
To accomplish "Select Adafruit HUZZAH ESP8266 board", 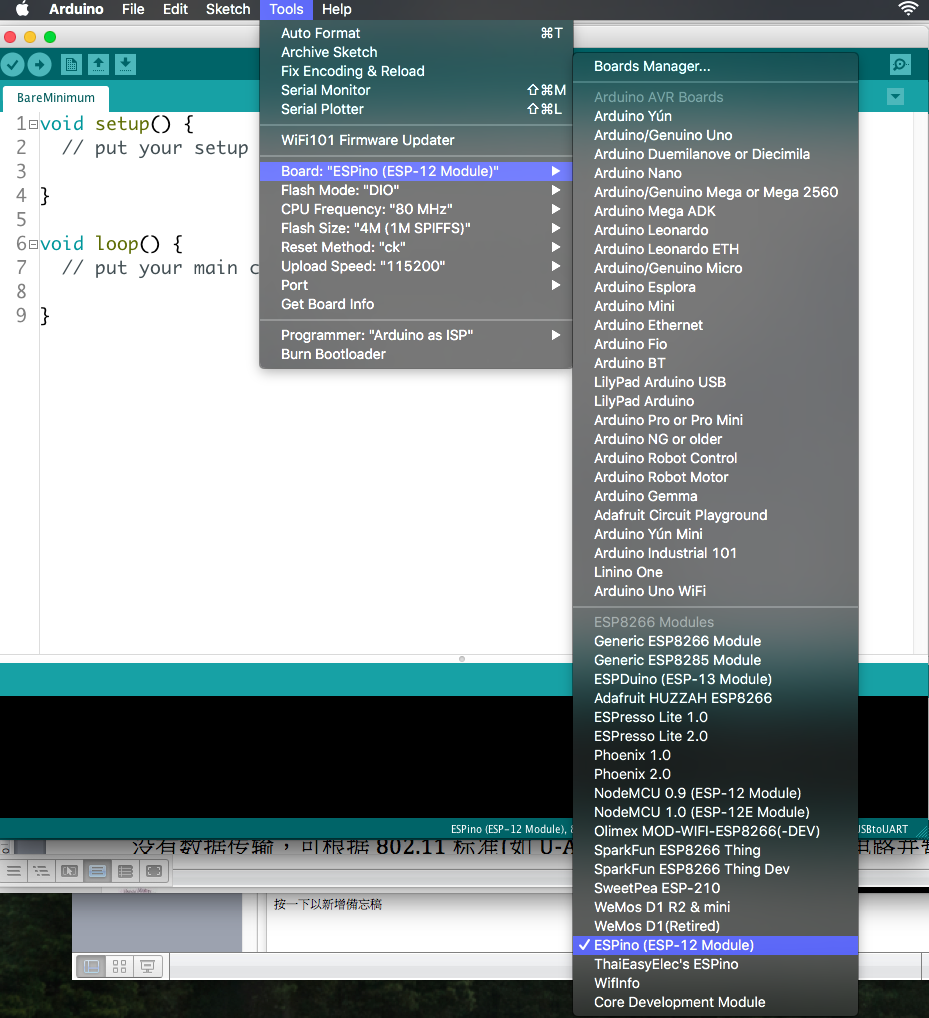I will [x=715, y=699].
